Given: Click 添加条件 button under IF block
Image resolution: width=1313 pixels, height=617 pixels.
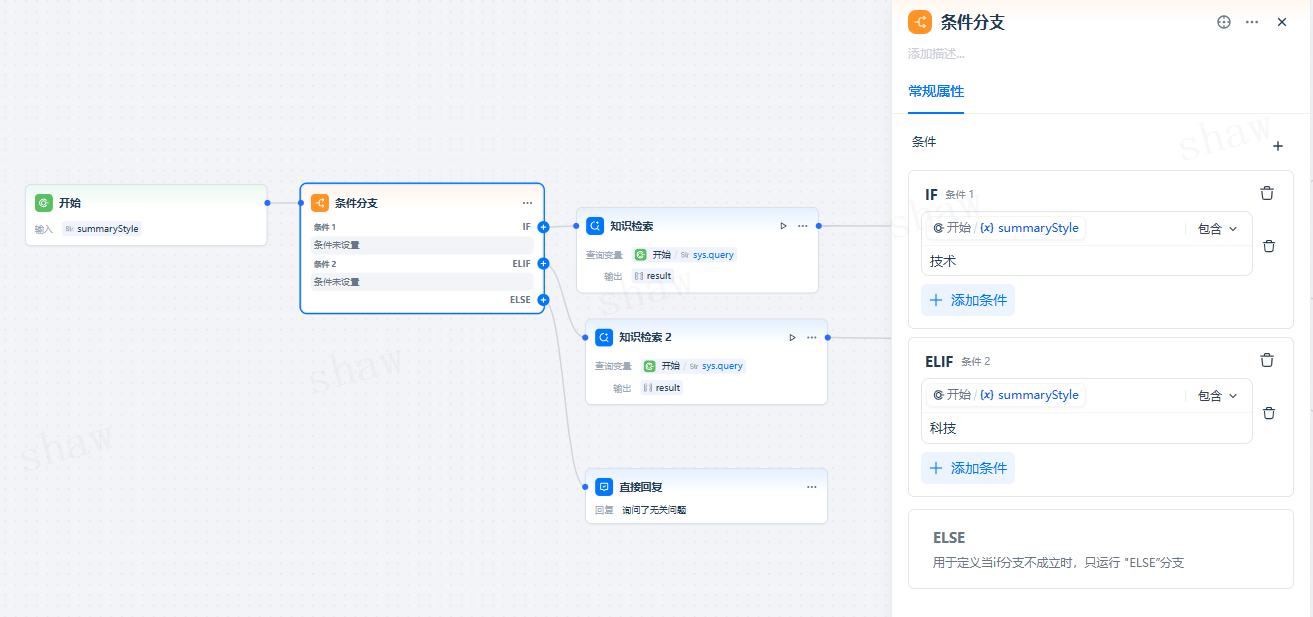Looking at the screenshot, I should click(x=968, y=300).
